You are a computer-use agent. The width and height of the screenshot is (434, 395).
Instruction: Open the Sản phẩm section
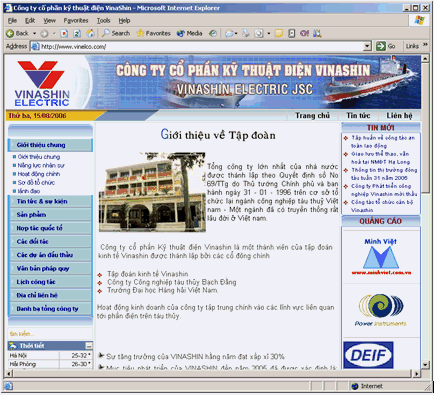[50, 215]
